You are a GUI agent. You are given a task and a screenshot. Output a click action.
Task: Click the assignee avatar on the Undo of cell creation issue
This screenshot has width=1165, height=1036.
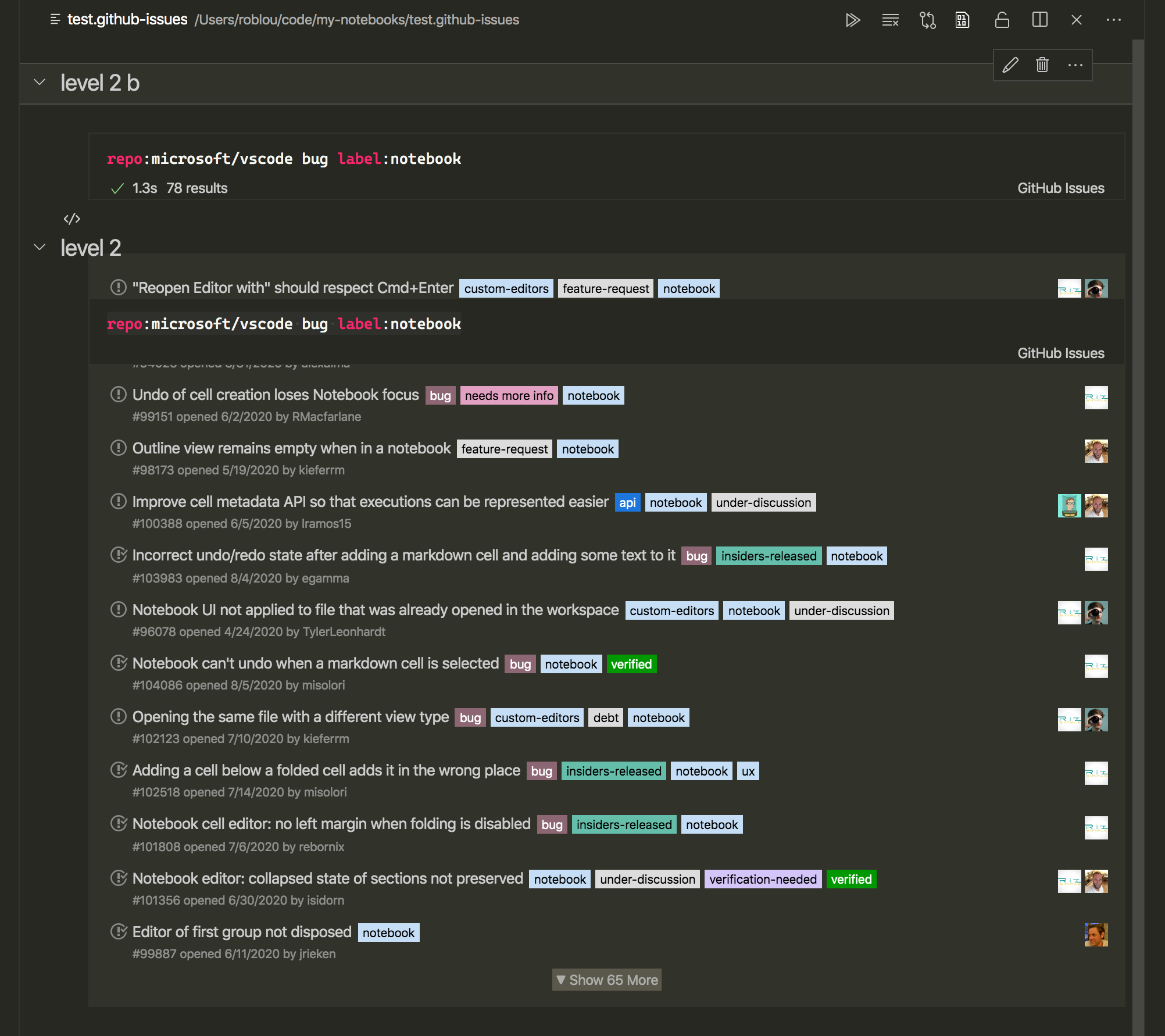click(1096, 398)
